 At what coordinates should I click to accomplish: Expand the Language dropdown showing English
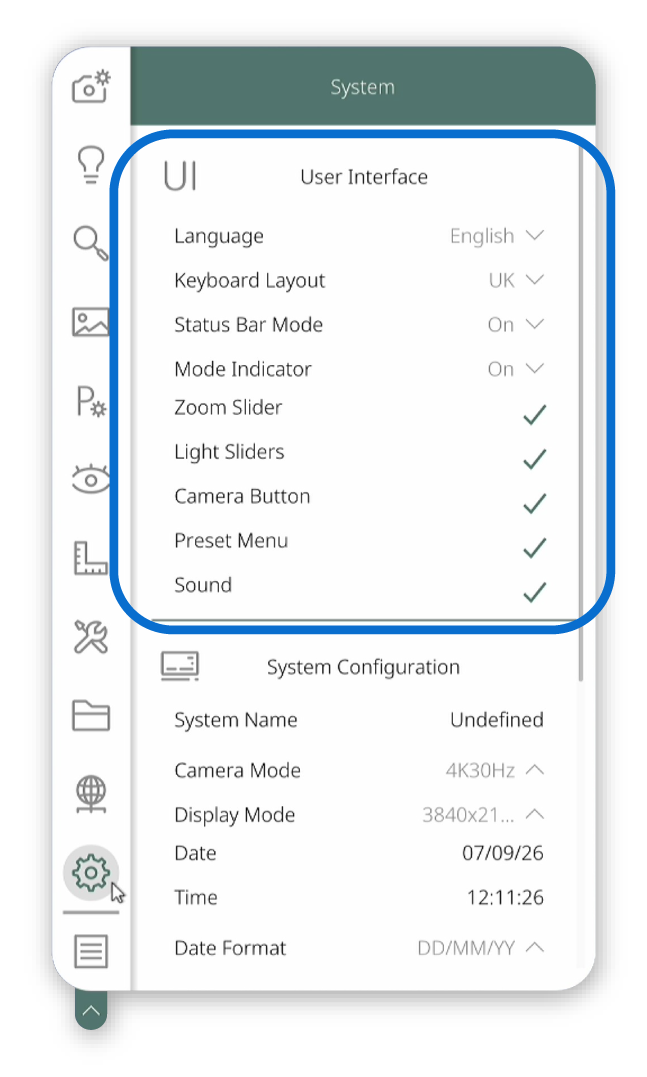497,236
